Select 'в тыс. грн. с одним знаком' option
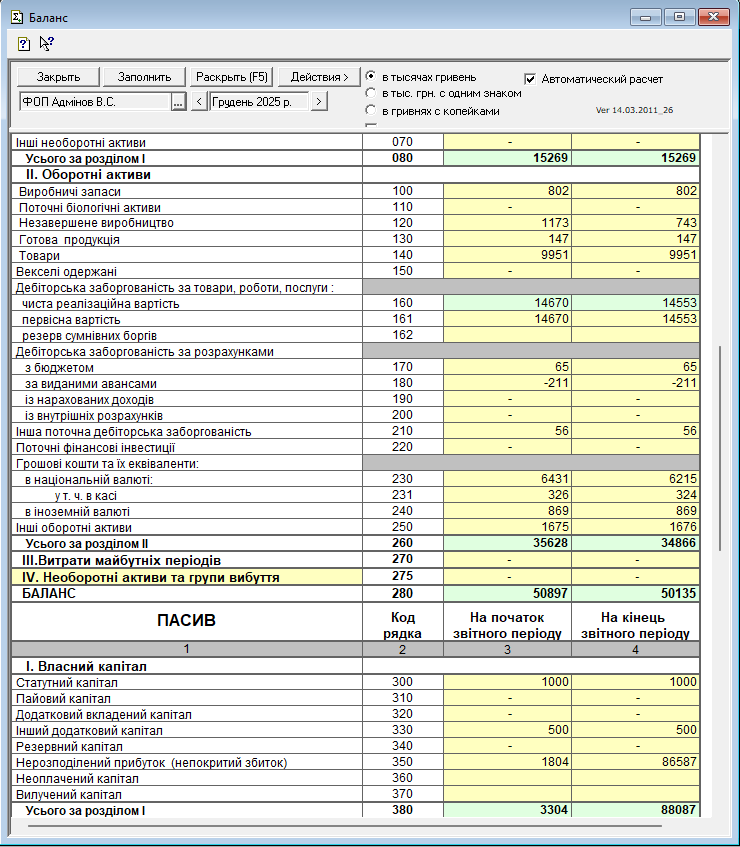Viewport: 740px width, 847px height. (372, 93)
